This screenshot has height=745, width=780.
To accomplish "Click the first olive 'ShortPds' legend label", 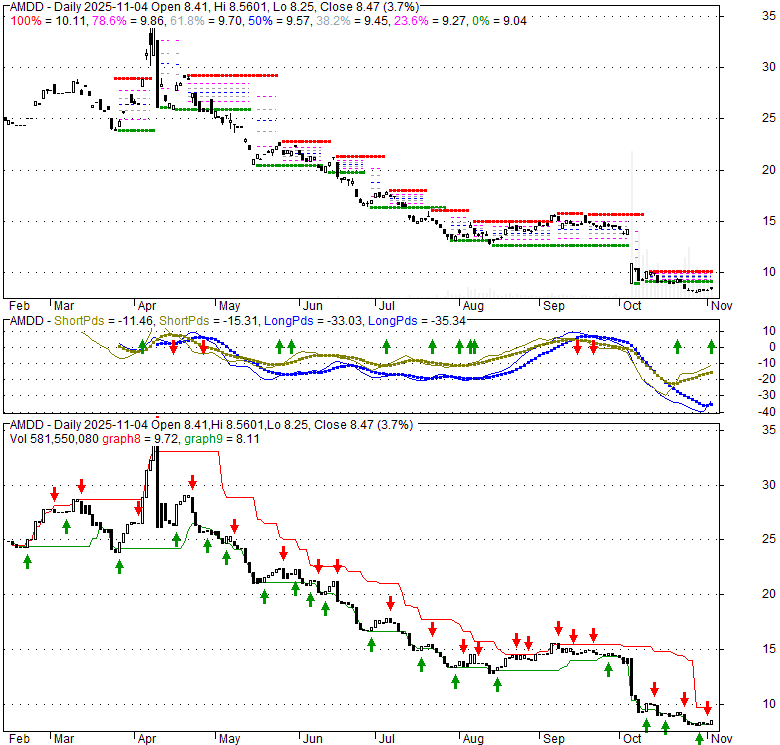I will click(x=79, y=321).
